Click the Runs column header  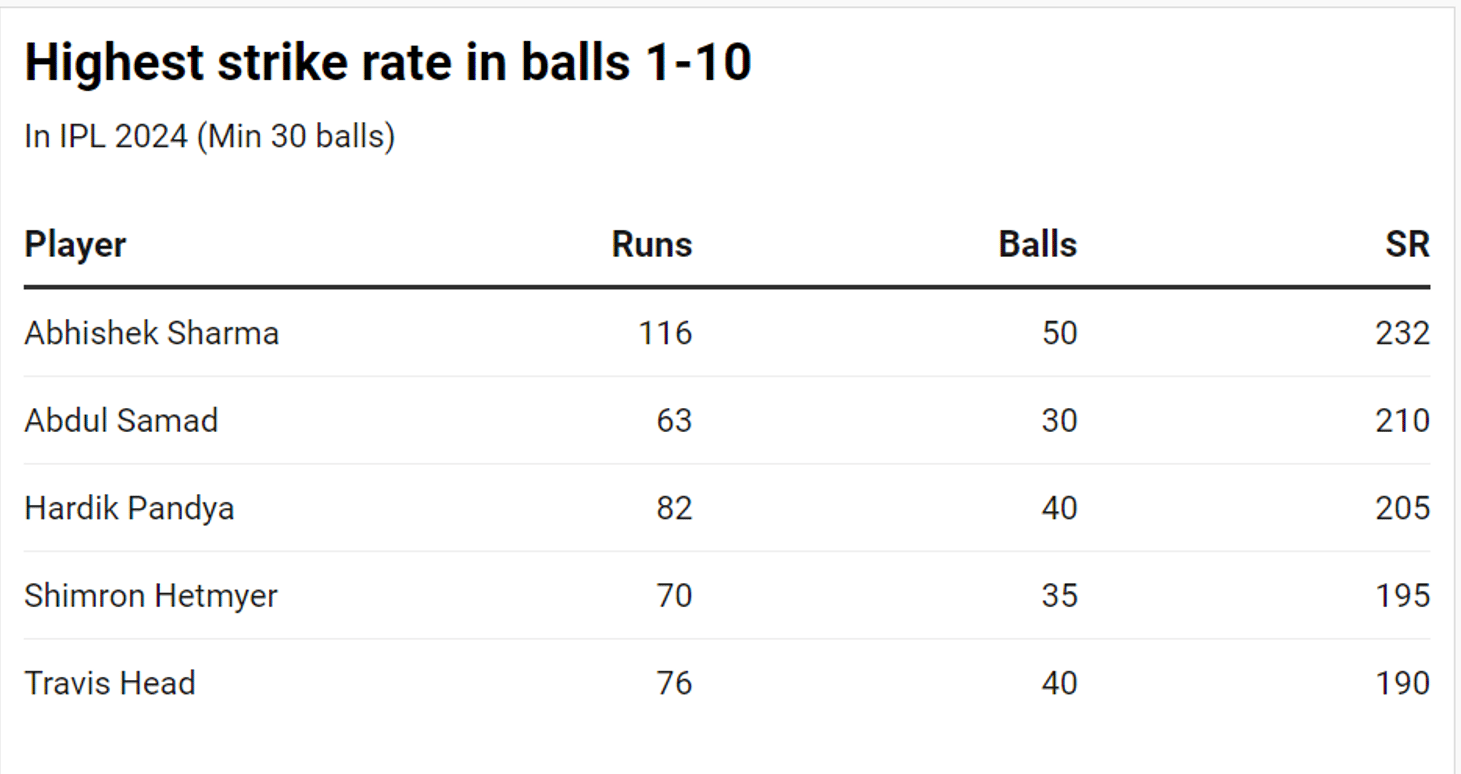pos(651,245)
